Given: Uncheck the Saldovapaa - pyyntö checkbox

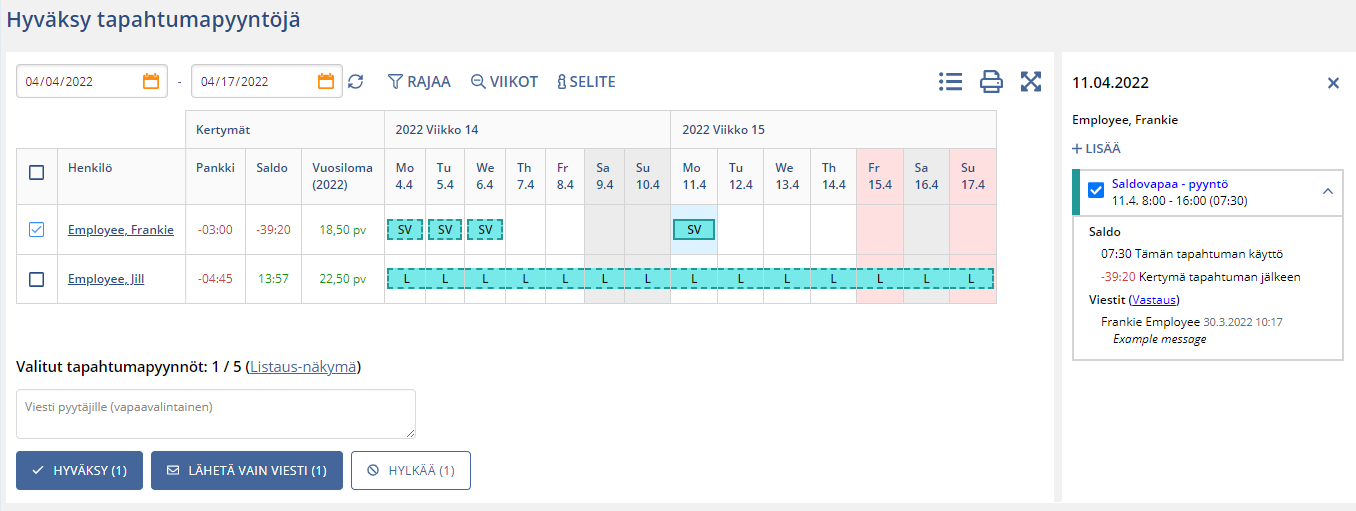Looking at the screenshot, I should click(1096, 190).
